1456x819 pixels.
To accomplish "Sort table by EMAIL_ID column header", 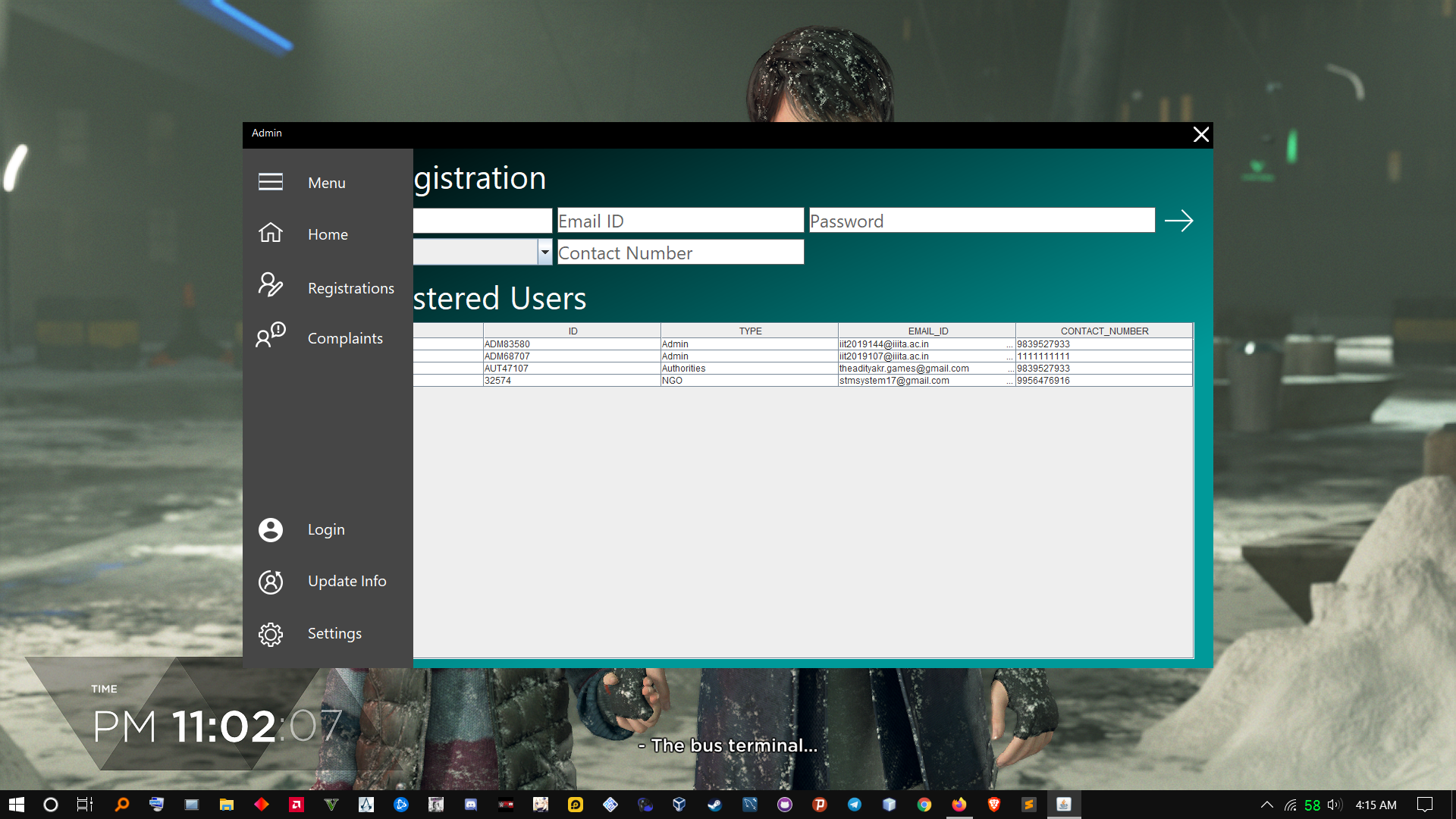I will pyautogui.click(x=927, y=331).
